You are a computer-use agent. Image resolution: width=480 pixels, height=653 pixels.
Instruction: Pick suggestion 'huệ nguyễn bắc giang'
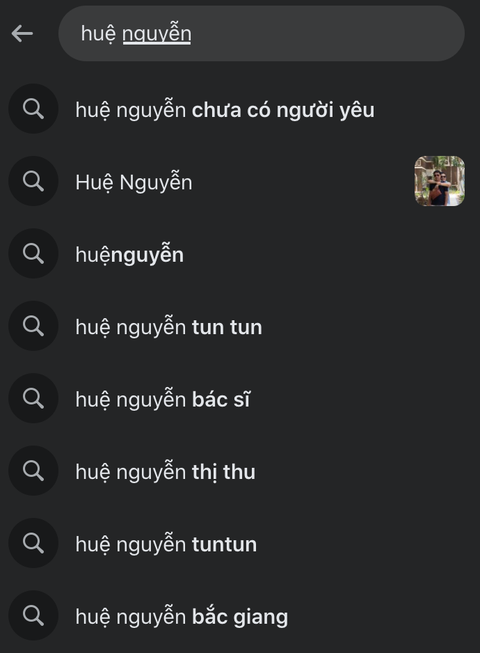(182, 617)
